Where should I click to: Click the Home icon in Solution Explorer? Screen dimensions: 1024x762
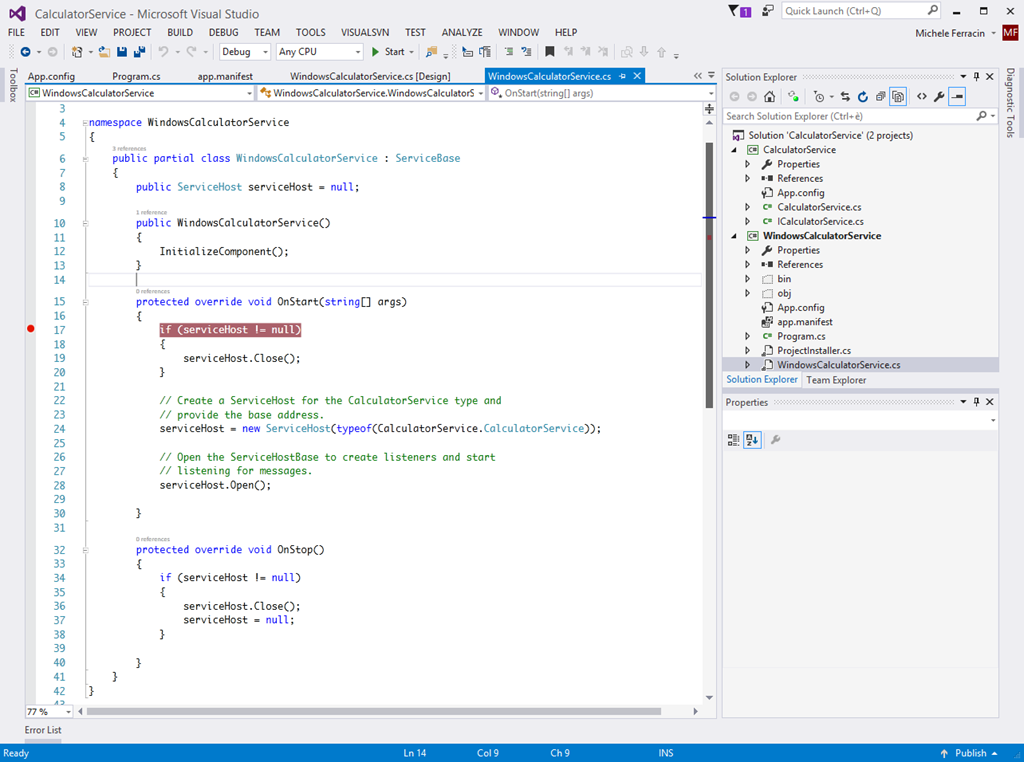(769, 97)
